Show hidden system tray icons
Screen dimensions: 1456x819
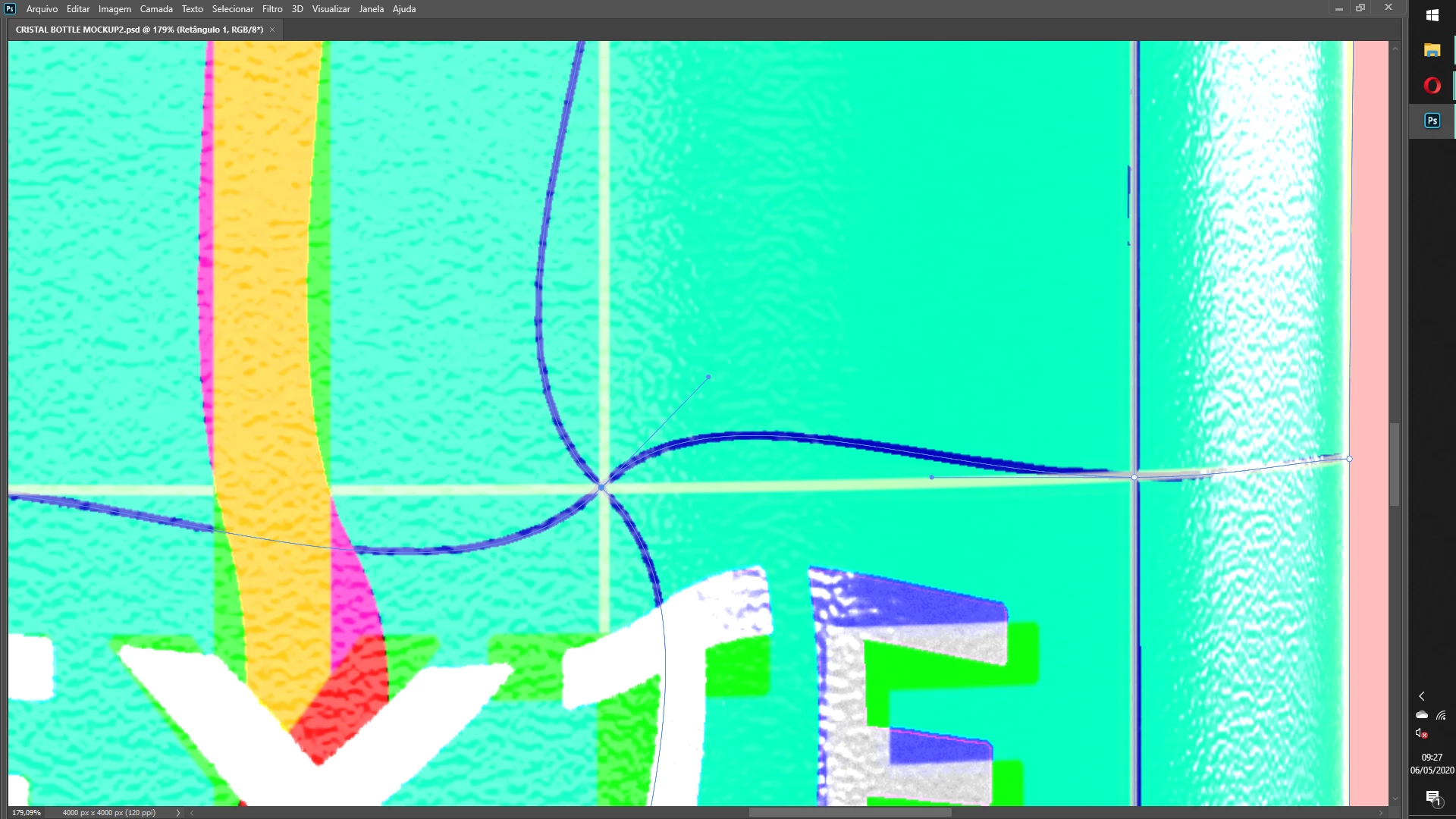coord(1422,696)
